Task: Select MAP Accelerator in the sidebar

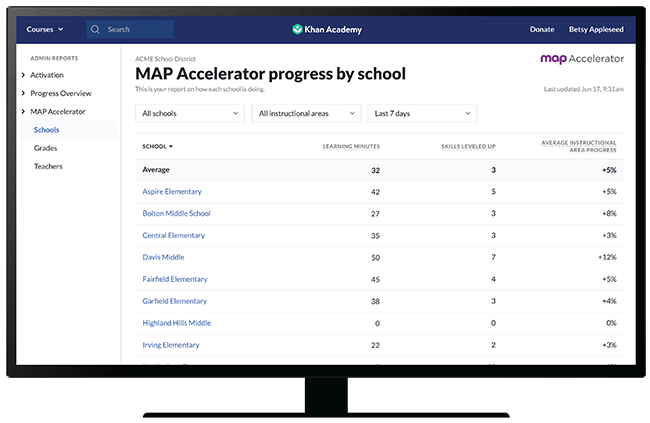Action: (58, 112)
